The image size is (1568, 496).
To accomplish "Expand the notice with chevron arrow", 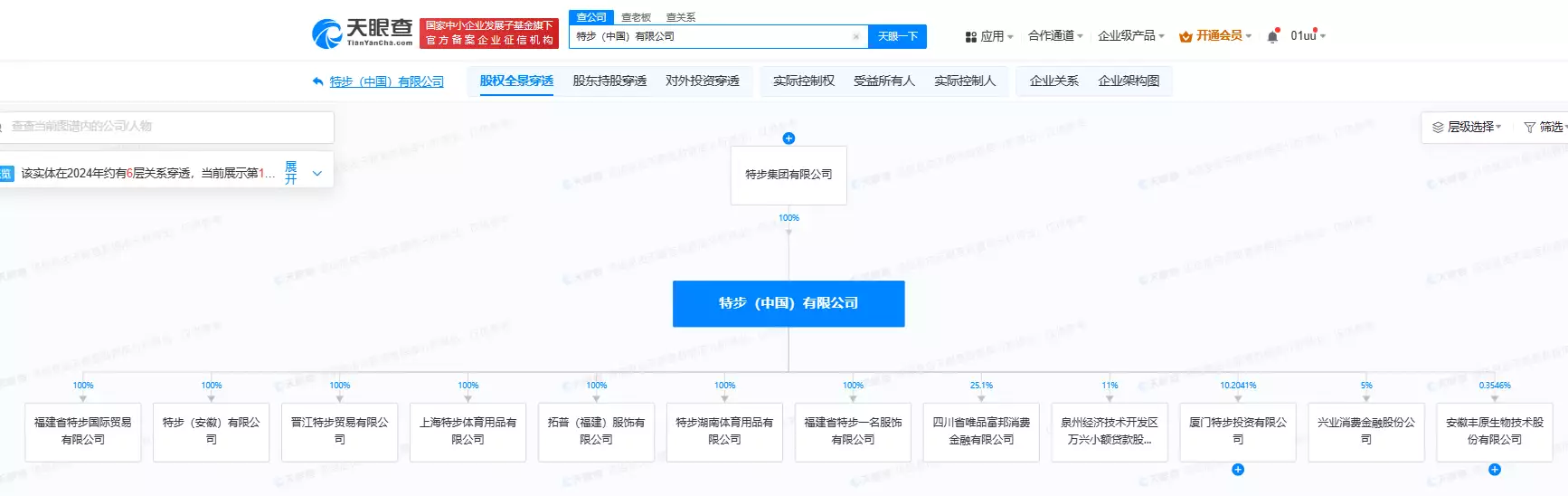I will pos(316,173).
